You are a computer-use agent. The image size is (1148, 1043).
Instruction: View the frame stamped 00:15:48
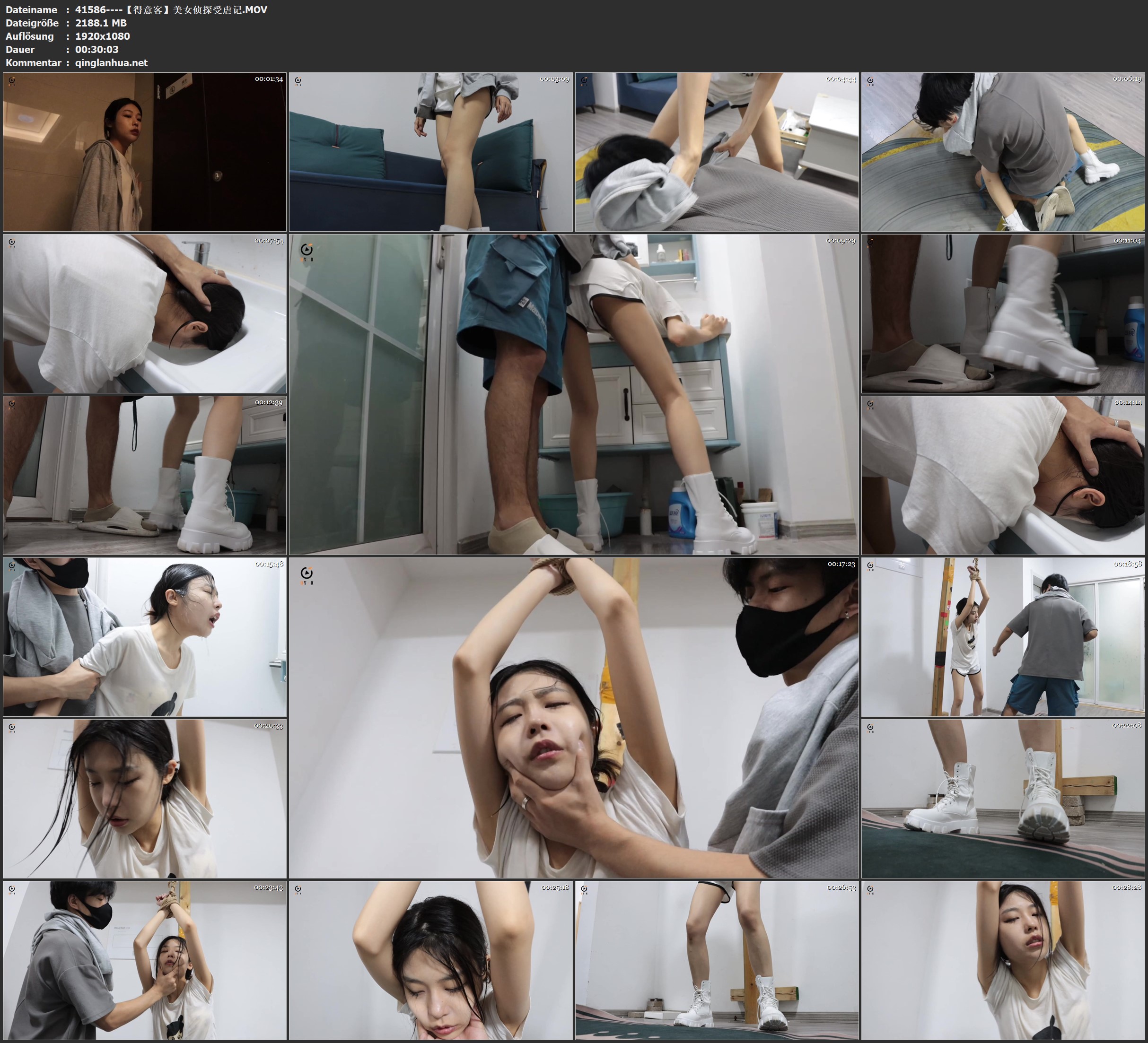tap(145, 636)
